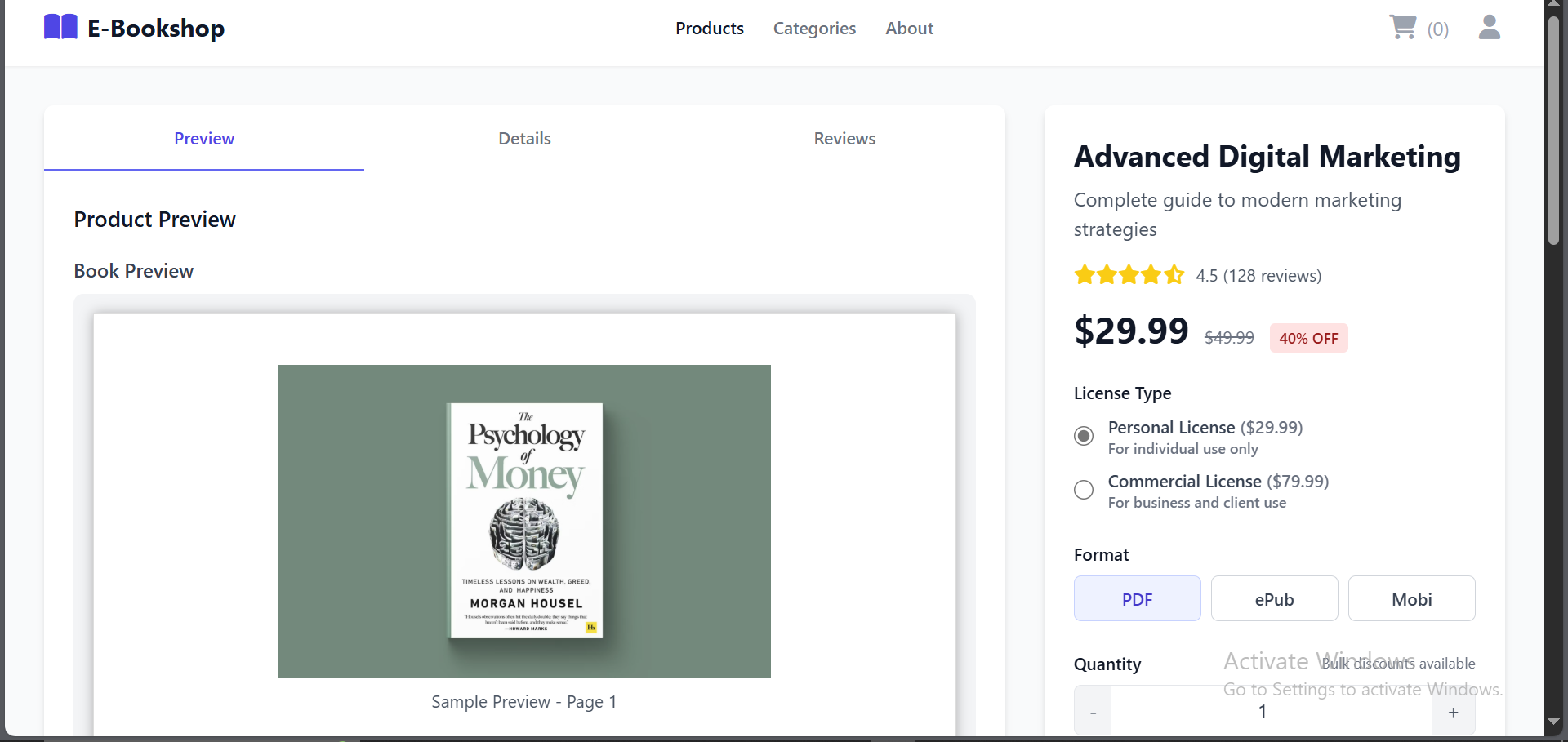Select the Preview tab
This screenshot has width=1568, height=742.
pos(204,139)
